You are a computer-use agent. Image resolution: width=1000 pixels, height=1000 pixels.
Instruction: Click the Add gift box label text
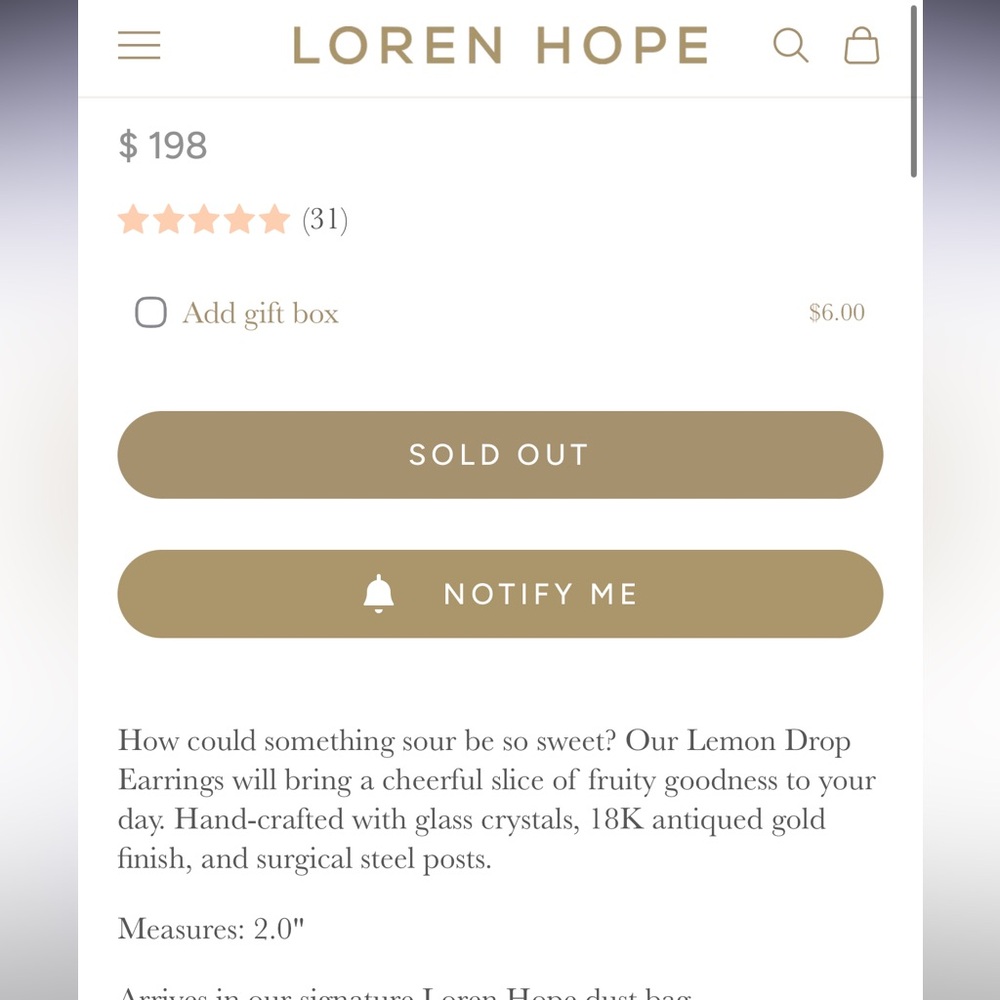pyautogui.click(x=260, y=313)
